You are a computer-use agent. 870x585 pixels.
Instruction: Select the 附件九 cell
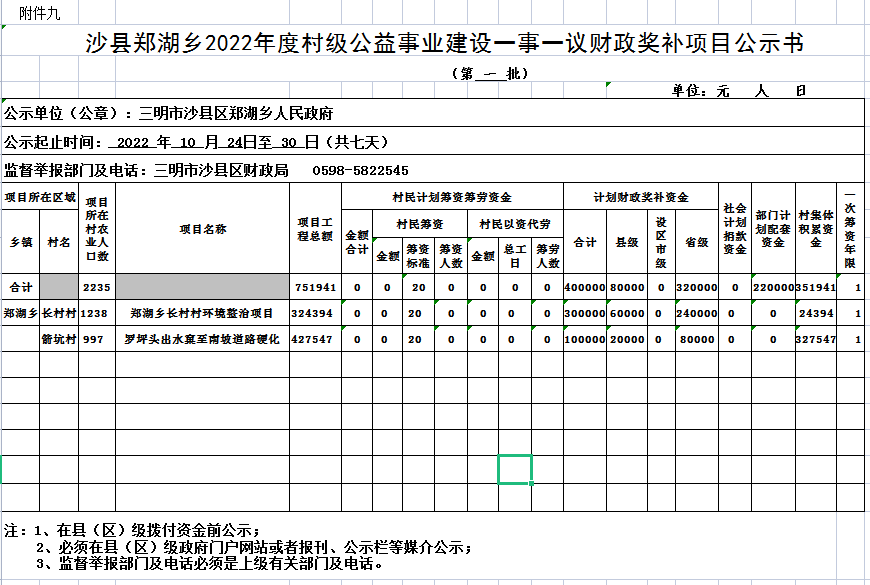pos(40,12)
